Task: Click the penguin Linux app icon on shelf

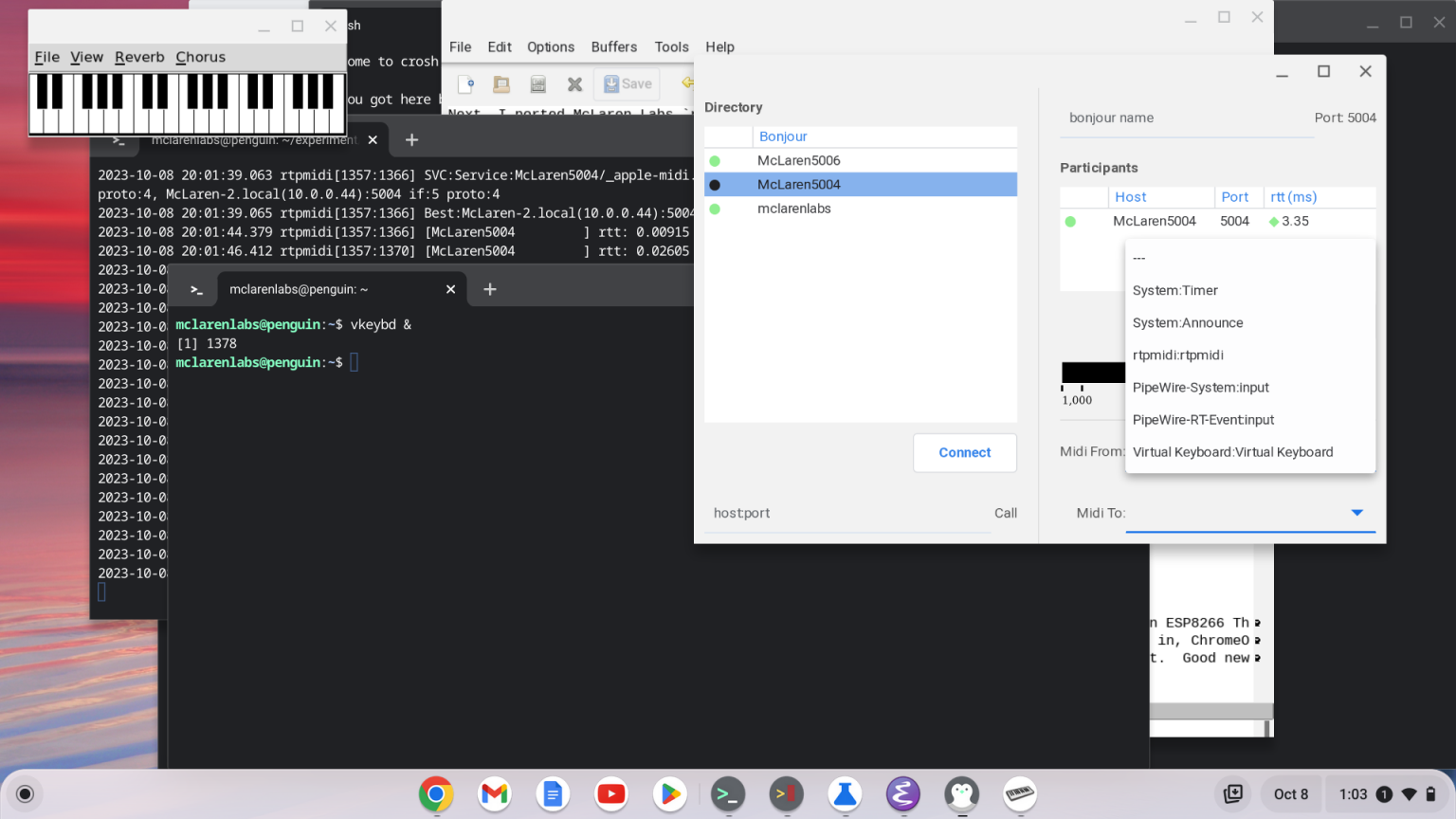Action: click(961, 794)
